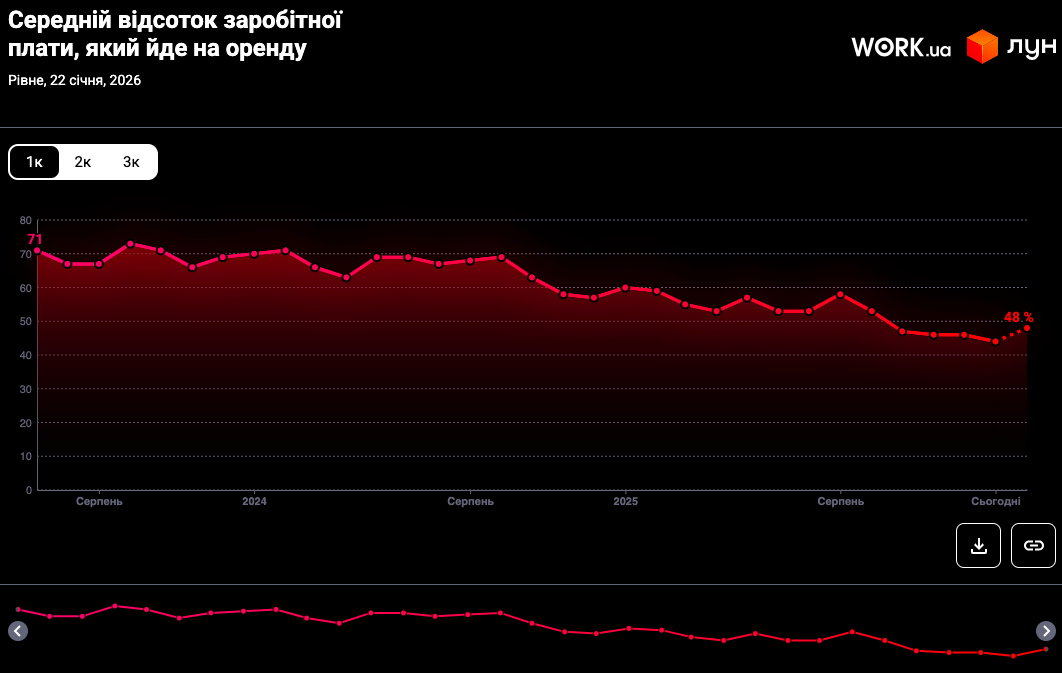Image resolution: width=1062 pixels, height=673 pixels.
Task: Select the data point above the 2025 label
Action: pos(625,288)
